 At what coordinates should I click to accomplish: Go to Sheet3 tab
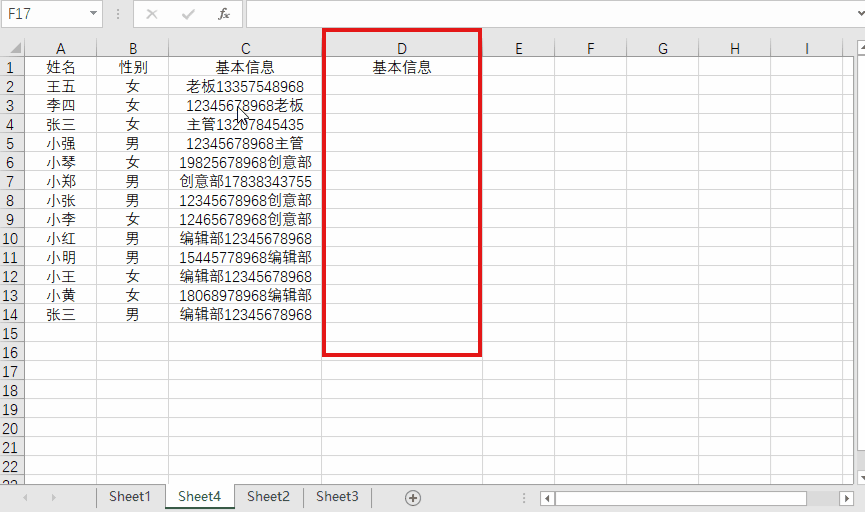[337, 497]
